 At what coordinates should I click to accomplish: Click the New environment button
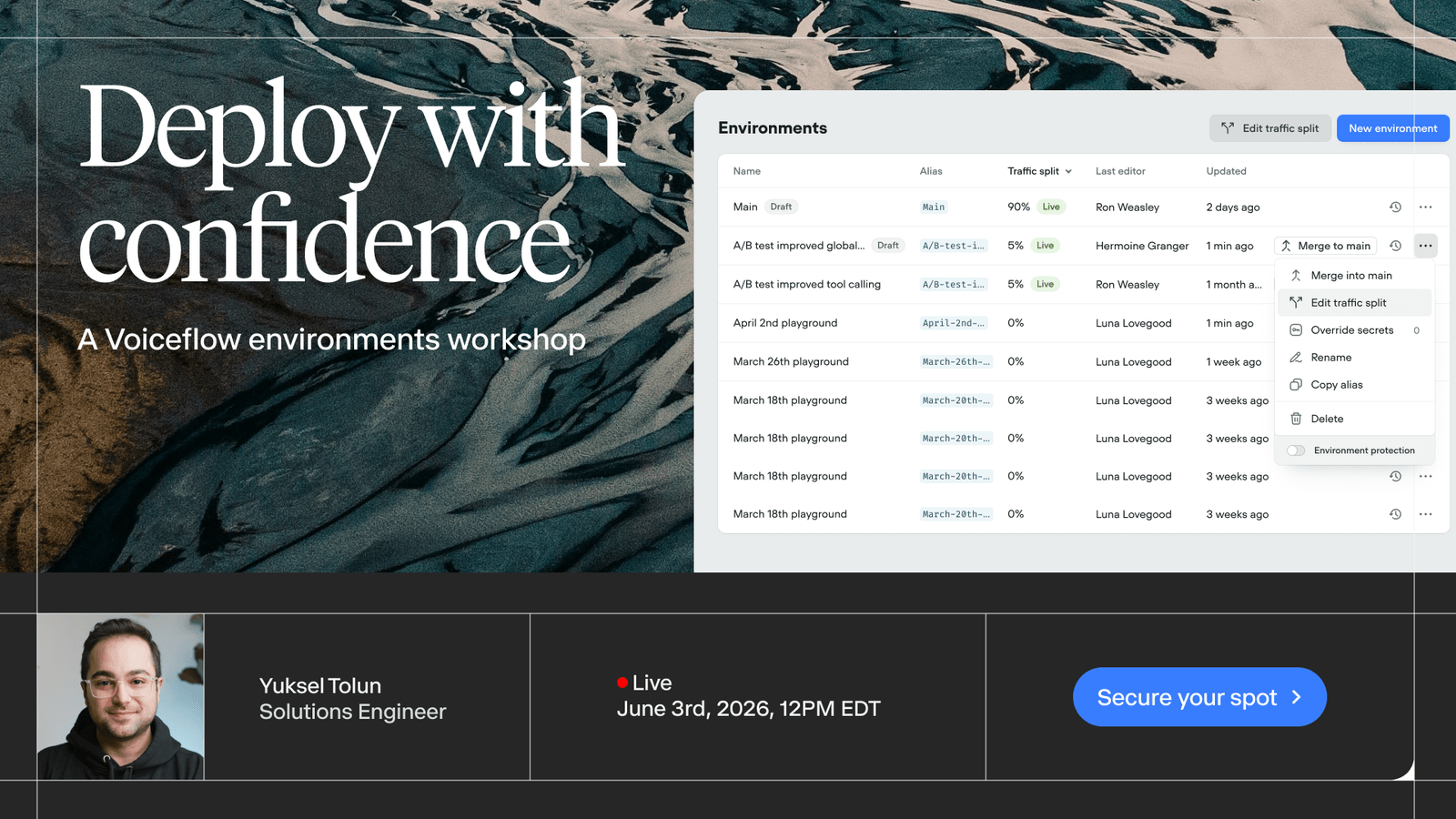point(1392,128)
